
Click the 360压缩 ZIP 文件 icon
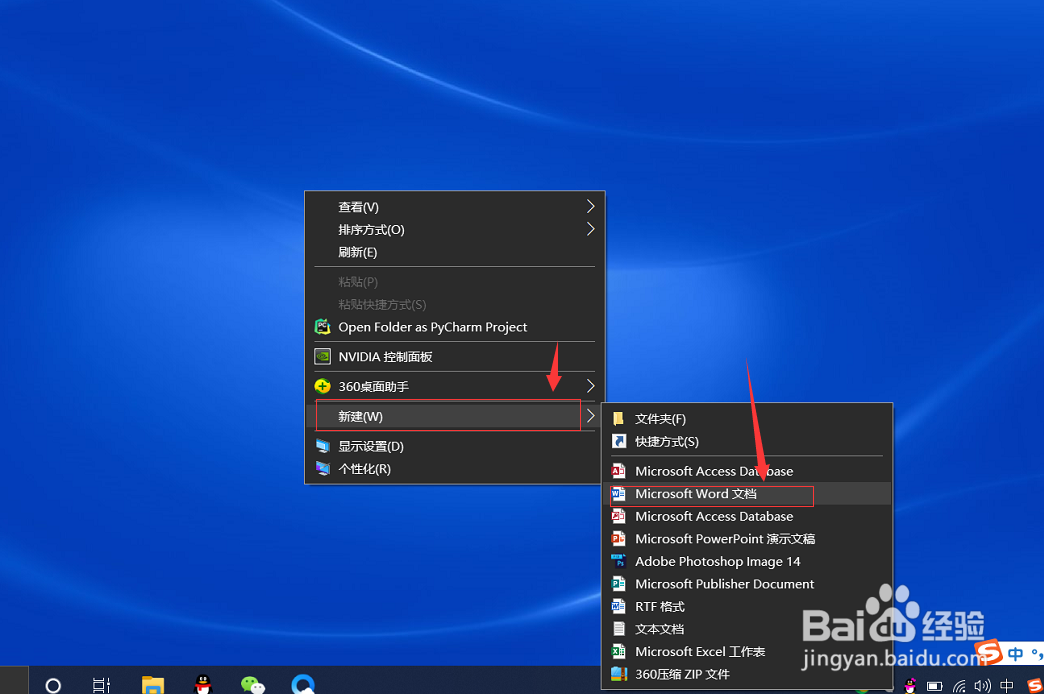tap(619, 674)
